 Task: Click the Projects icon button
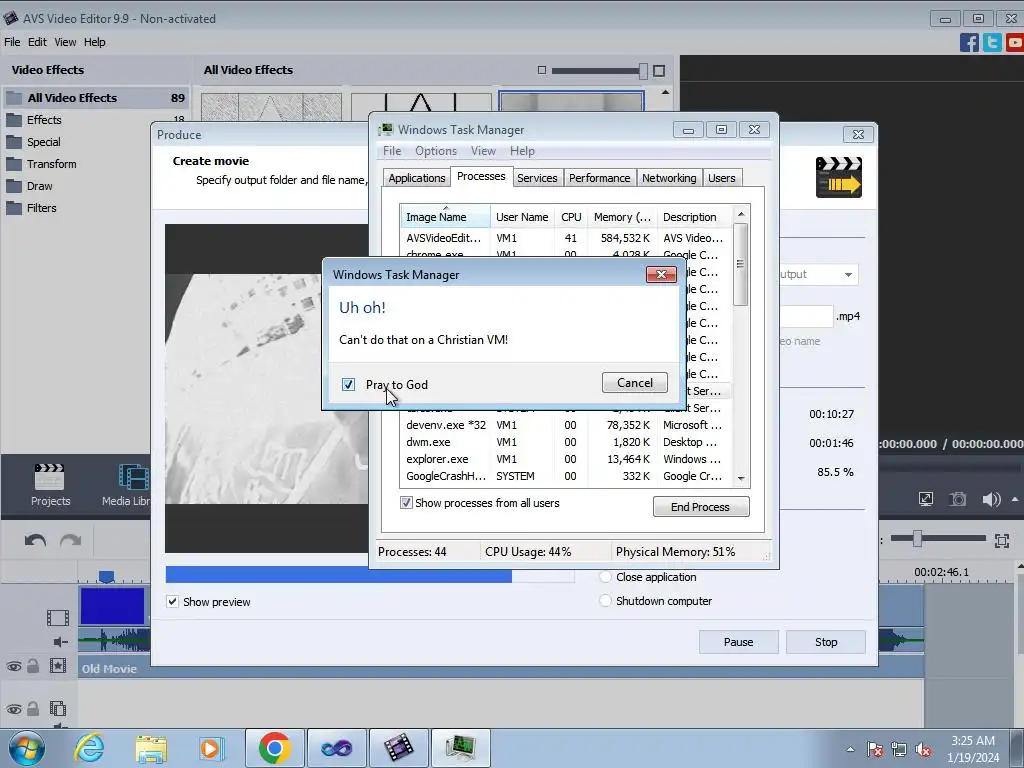pos(50,485)
